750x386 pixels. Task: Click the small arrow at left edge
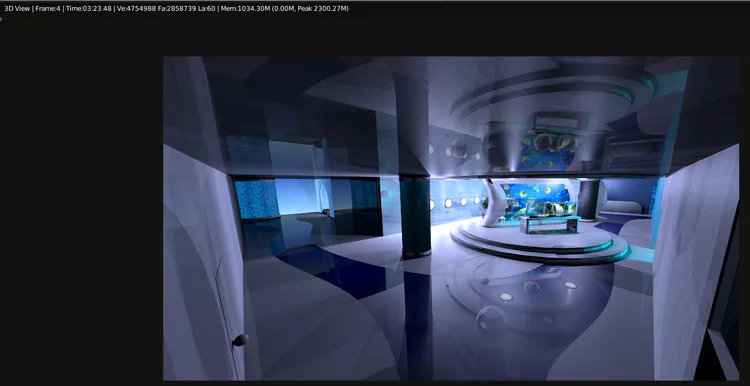1,20
